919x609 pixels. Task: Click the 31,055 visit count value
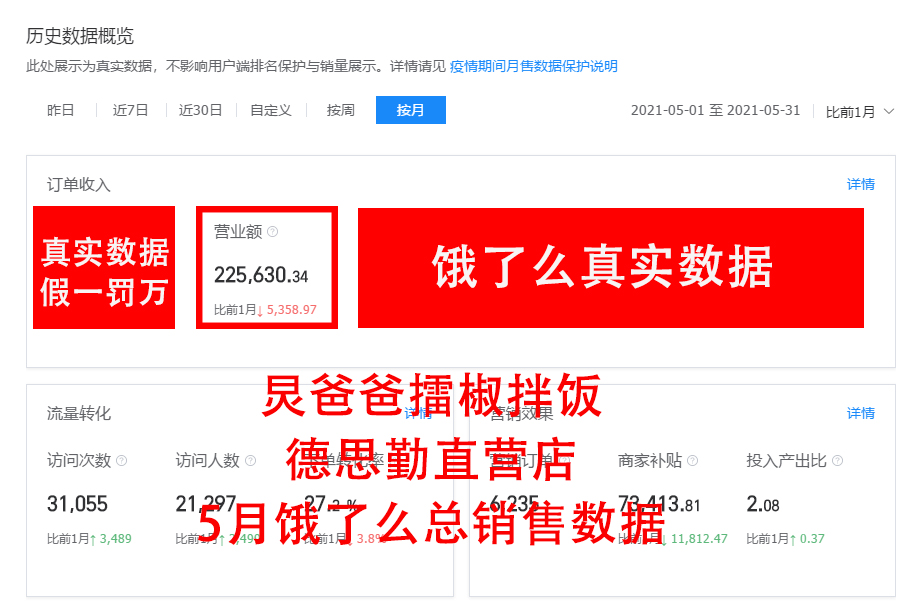77,504
